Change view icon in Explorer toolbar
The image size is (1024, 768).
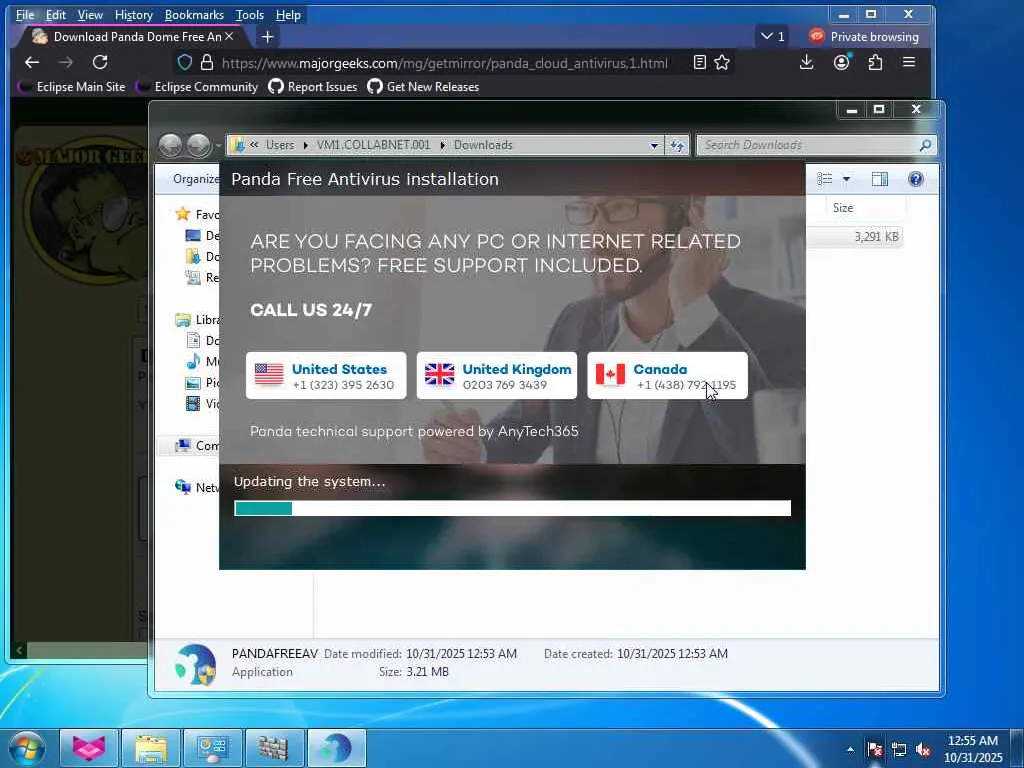[x=825, y=179]
